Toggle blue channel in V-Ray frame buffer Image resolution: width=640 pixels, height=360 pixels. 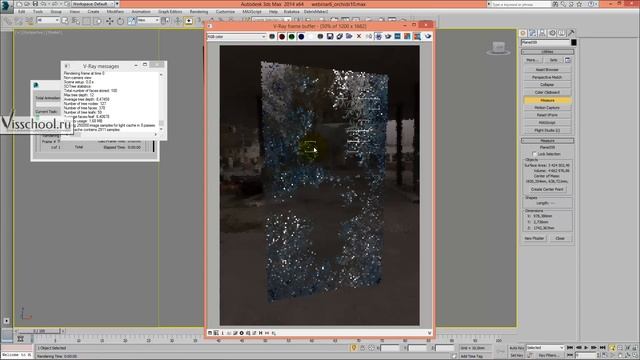click(301, 36)
